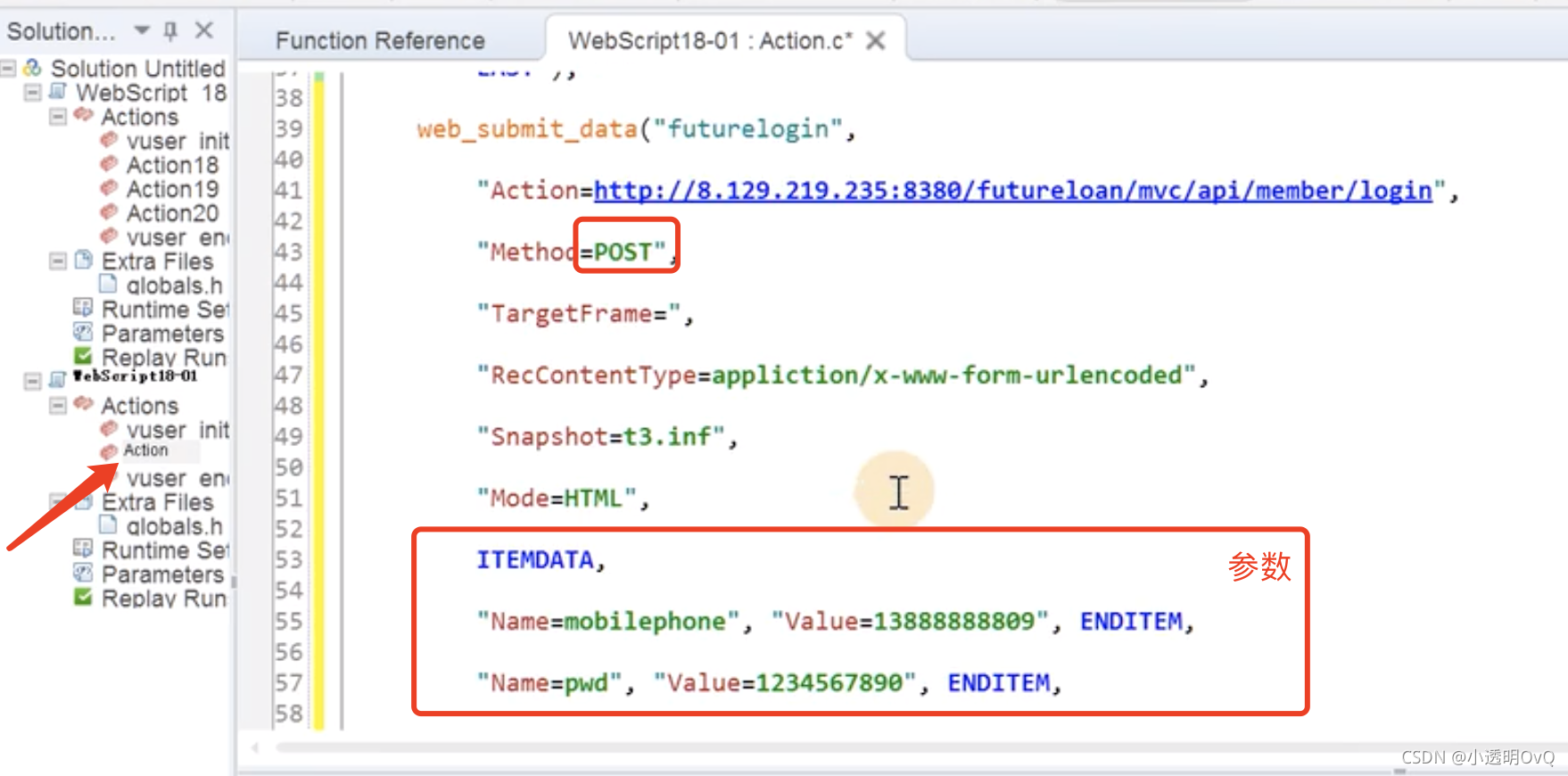Open Runtime Settings icon under WebScript18-01
The image size is (1568, 776).
click(82, 548)
